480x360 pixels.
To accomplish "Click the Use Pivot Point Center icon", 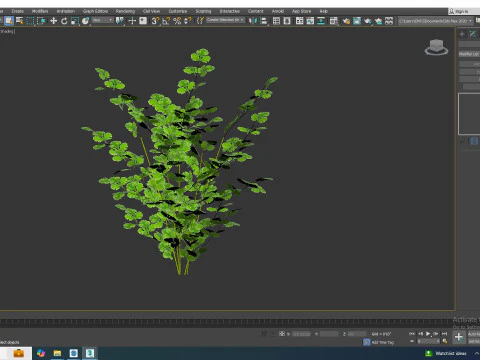I will coord(119,21).
